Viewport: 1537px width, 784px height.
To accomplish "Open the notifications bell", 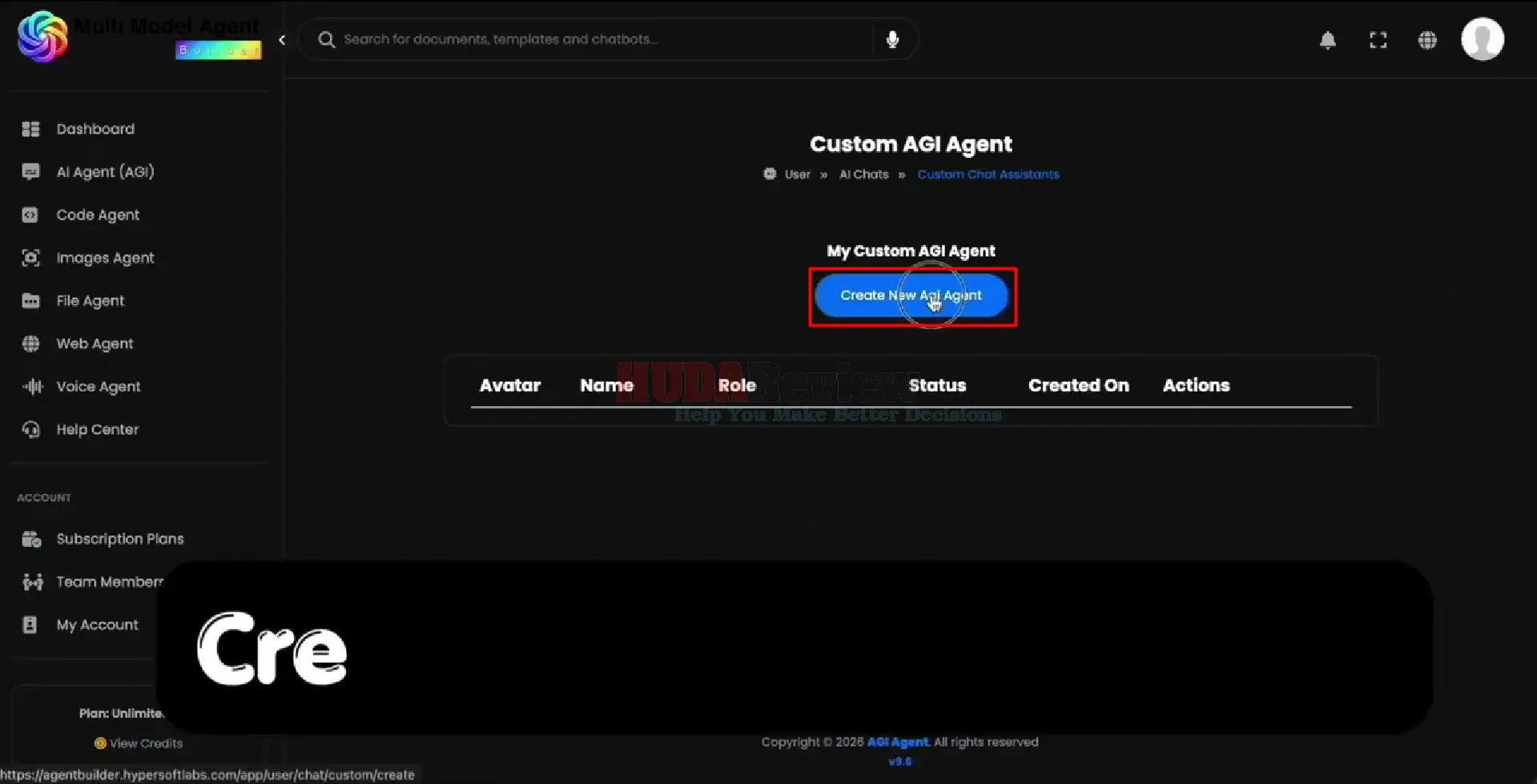I will coord(1328,40).
